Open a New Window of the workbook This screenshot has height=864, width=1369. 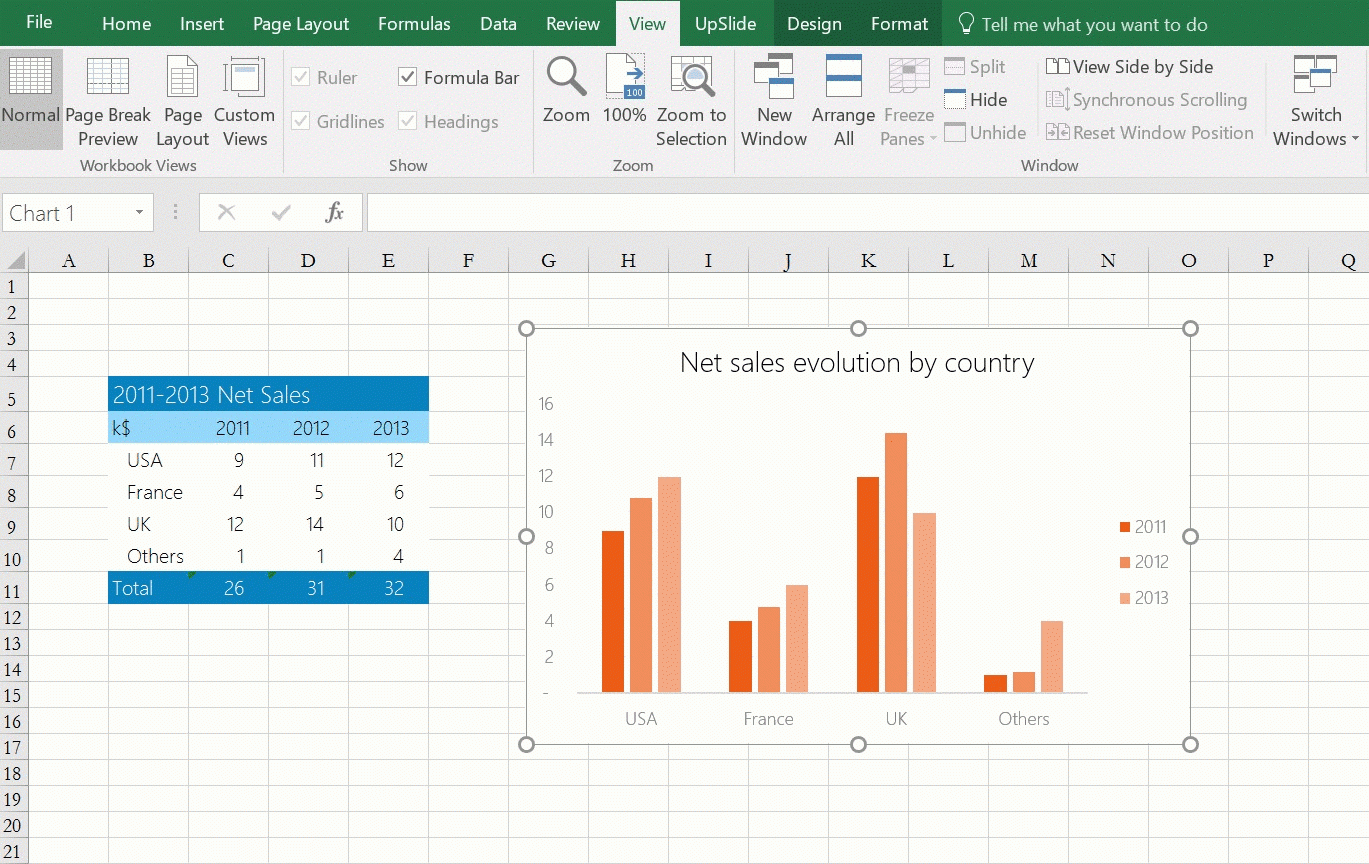click(x=773, y=100)
